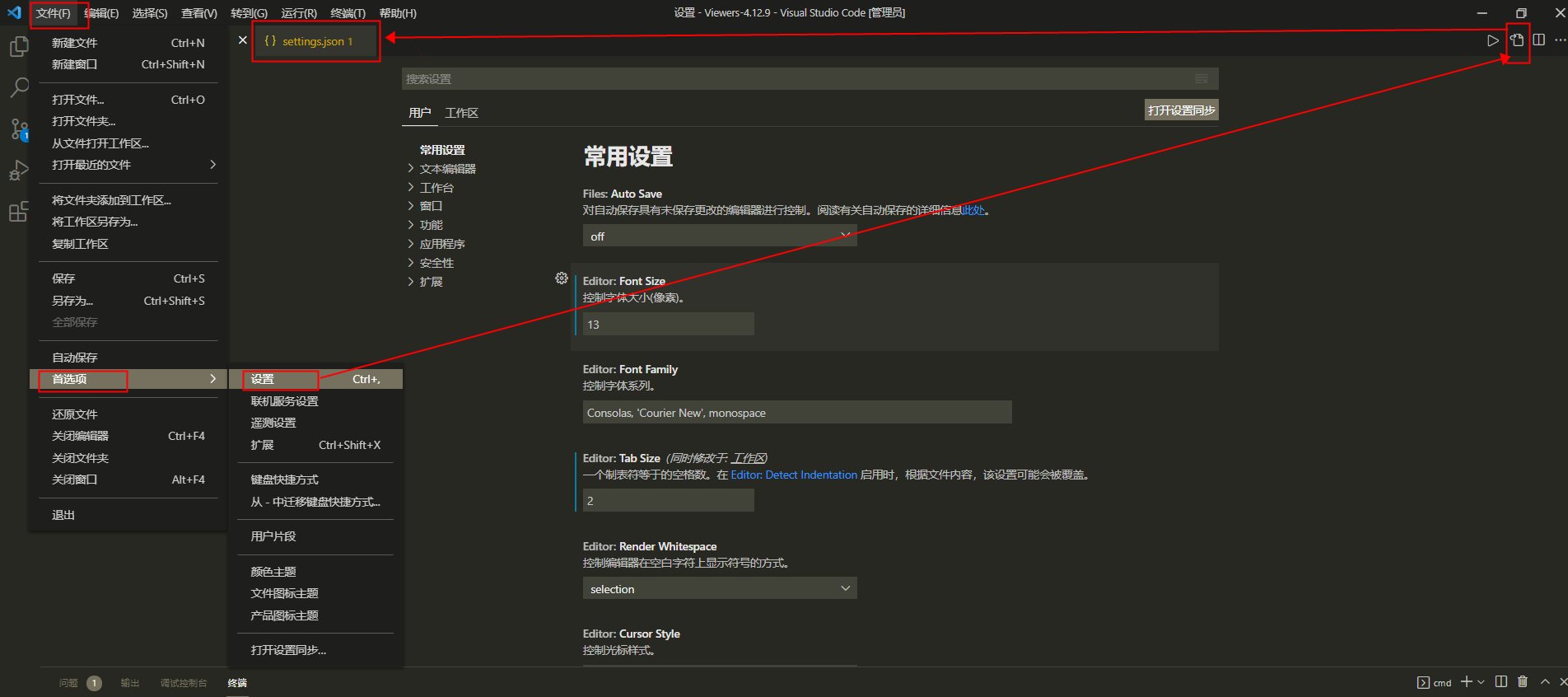This screenshot has width=1568, height=697.
Task: Click the 打开设置同步 button
Action: (x=1181, y=110)
